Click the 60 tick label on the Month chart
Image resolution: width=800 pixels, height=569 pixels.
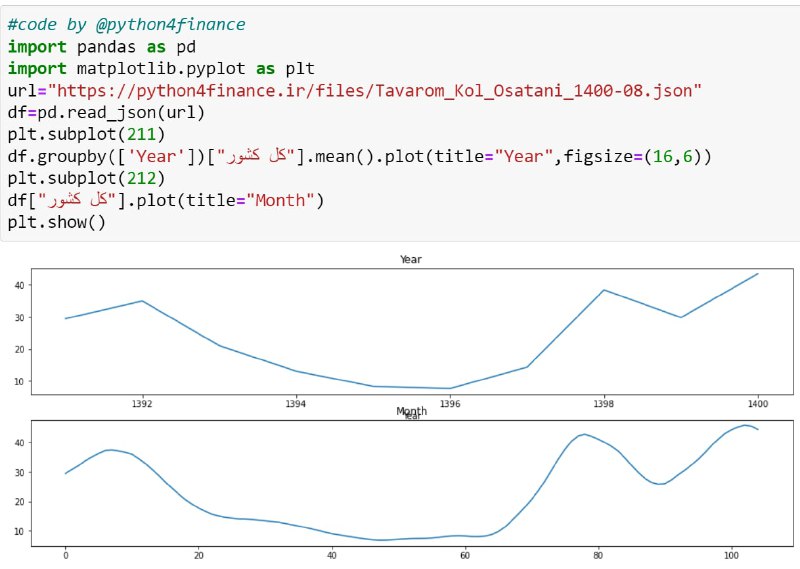(x=465, y=555)
